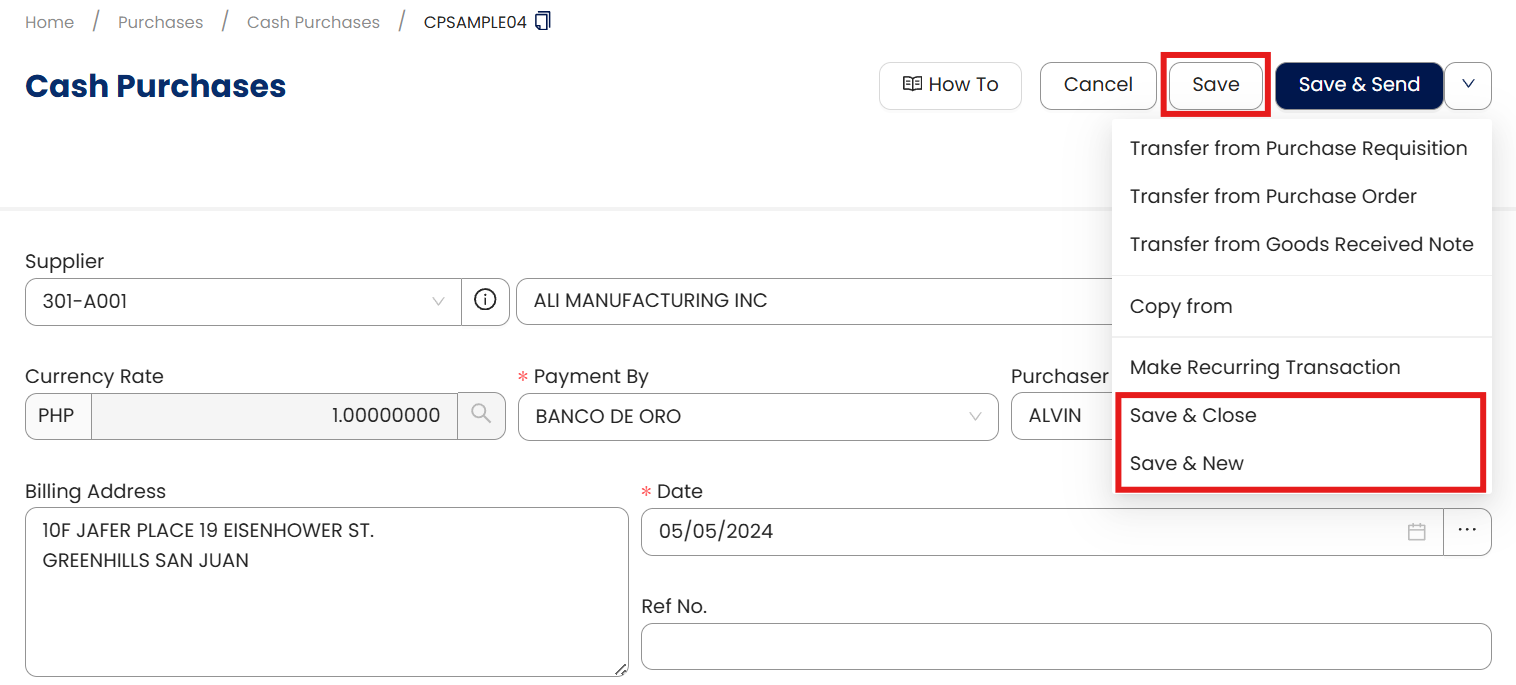Open the Purchaser field showing ALVIN
The image size is (1516, 685).
tap(1062, 417)
